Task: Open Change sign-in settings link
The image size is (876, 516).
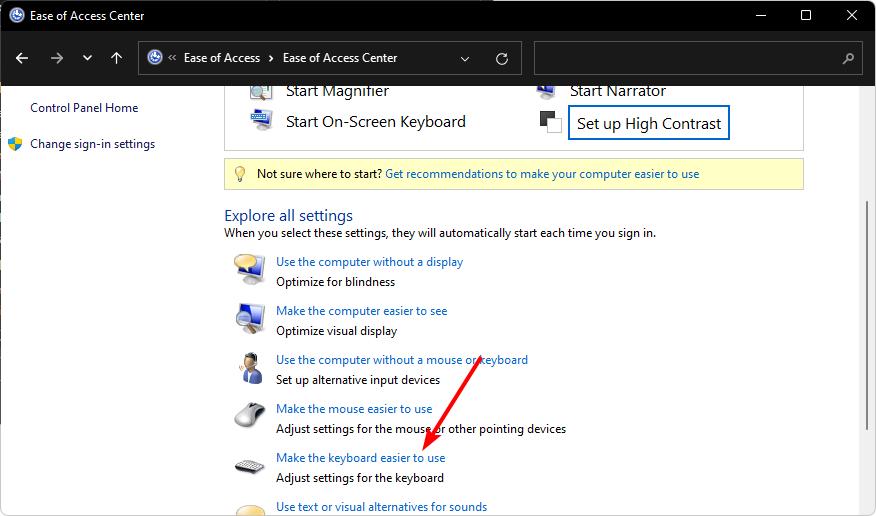Action: point(93,144)
